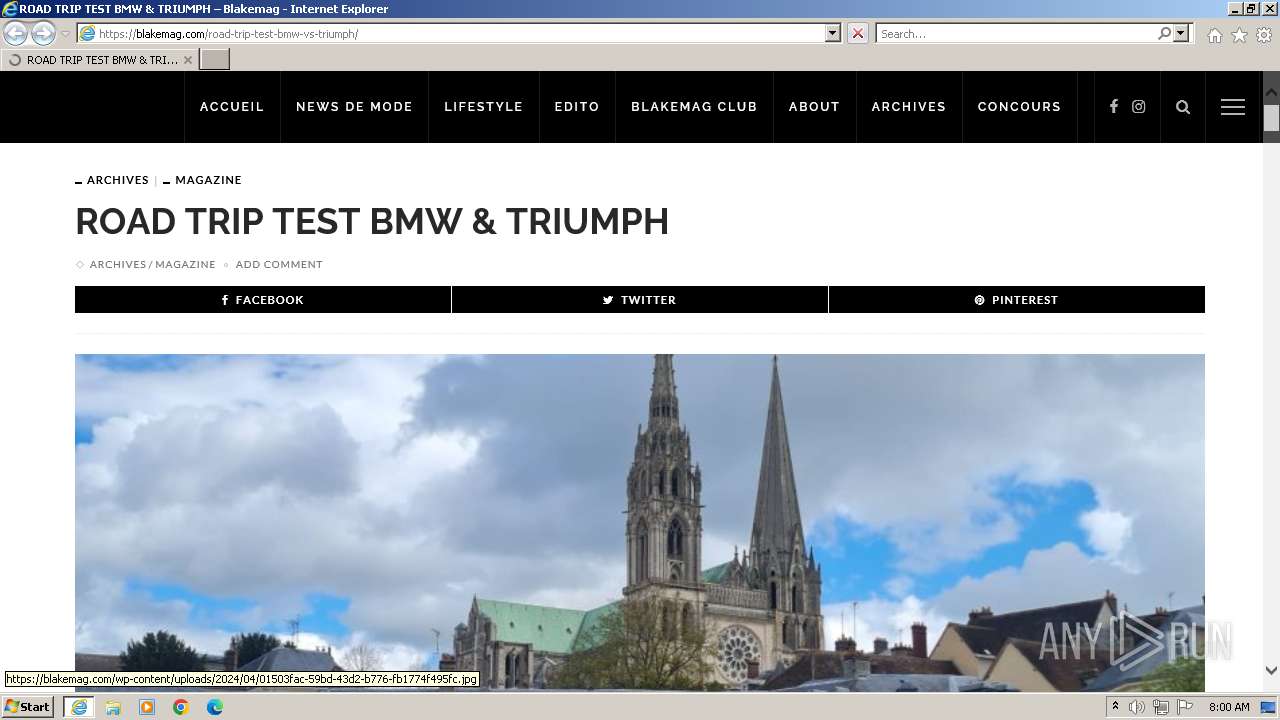
Task: Click the search magnifier in IE search box
Action: [x=1164, y=34]
